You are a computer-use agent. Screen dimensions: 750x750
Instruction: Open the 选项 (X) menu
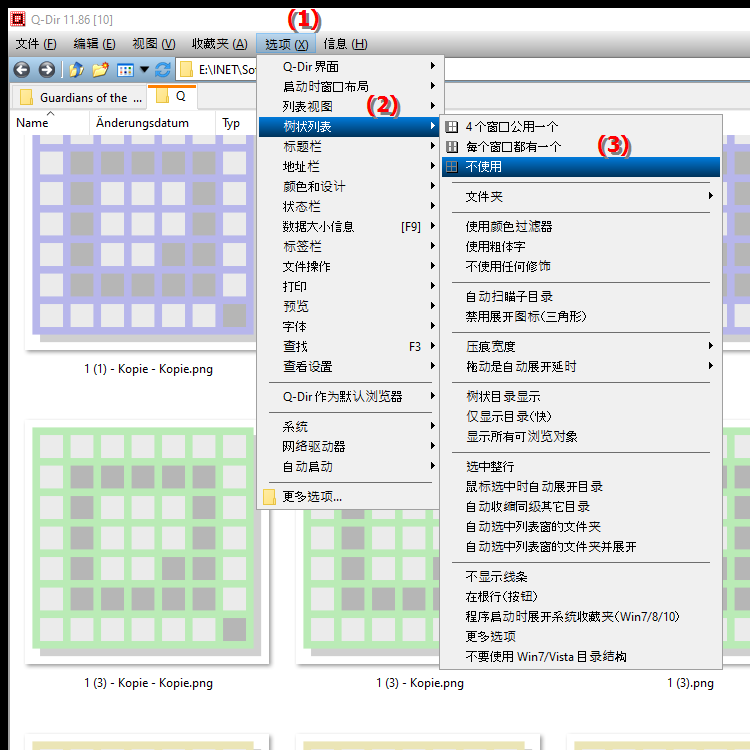tap(286, 44)
